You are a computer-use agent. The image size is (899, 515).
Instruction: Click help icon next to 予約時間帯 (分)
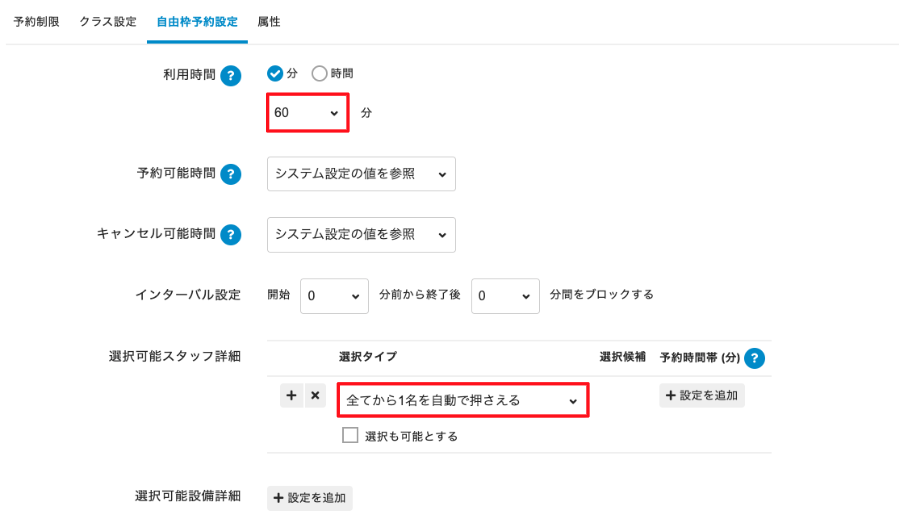pyautogui.click(x=756, y=358)
